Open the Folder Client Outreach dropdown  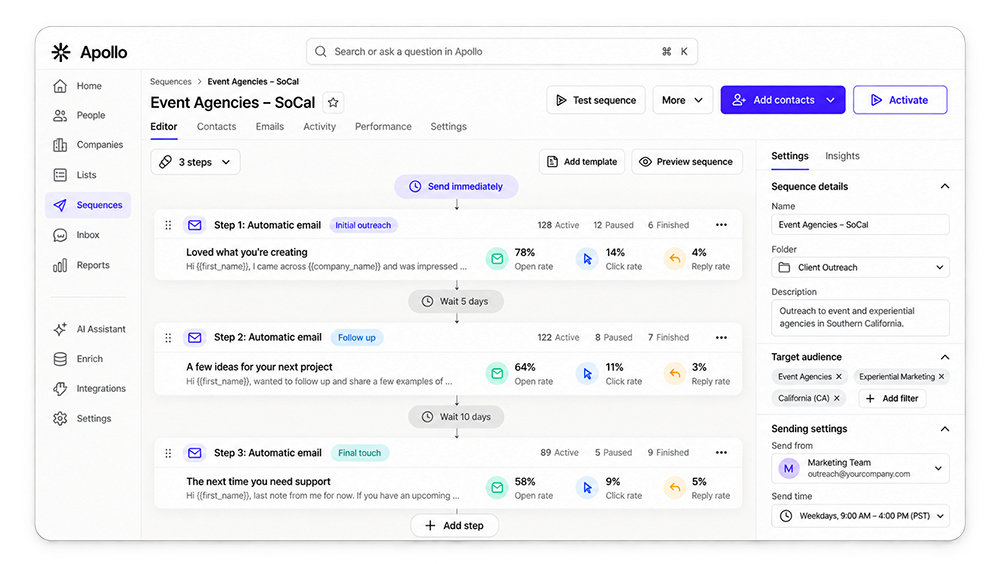(x=860, y=267)
